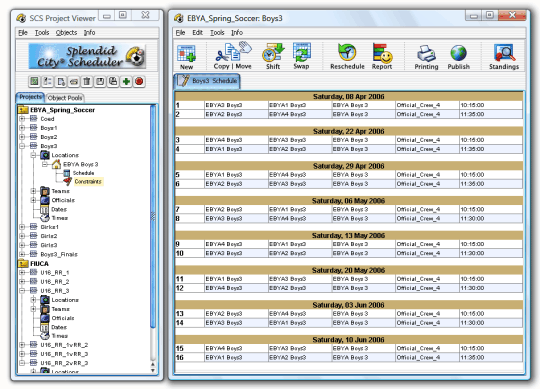Select Times under Boys3
This screenshot has height=389, width=540.
tap(54, 218)
